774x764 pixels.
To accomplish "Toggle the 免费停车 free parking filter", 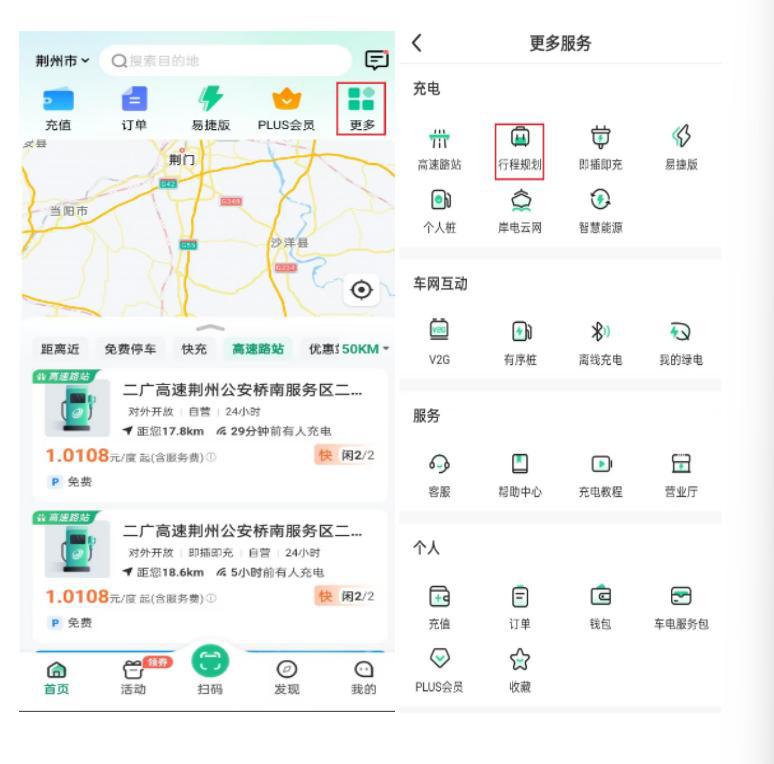I will [132, 349].
